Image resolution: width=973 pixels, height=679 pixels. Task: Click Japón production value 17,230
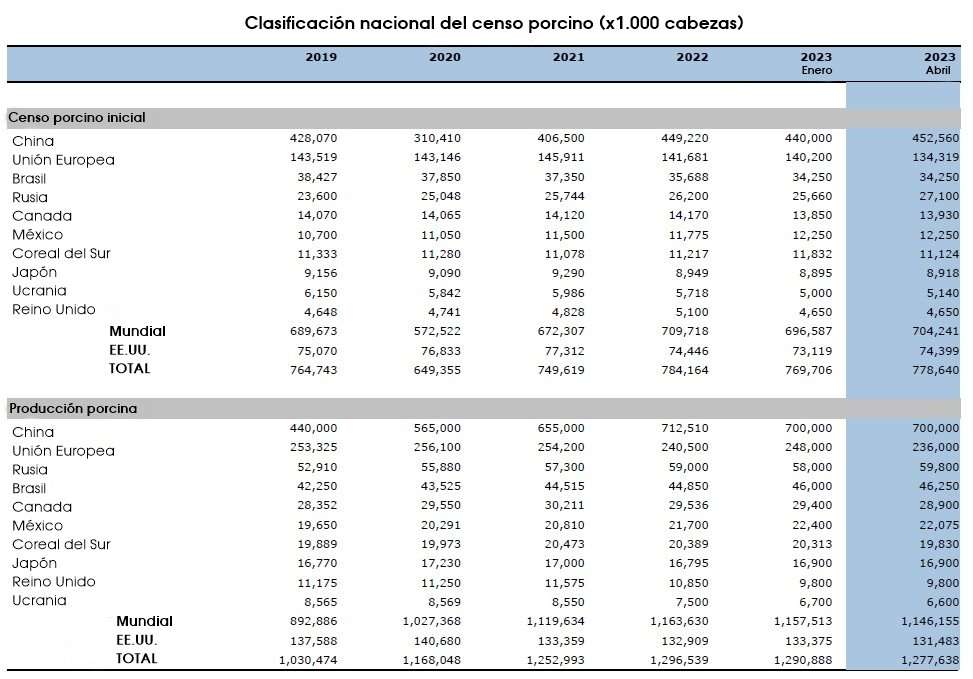click(x=441, y=563)
